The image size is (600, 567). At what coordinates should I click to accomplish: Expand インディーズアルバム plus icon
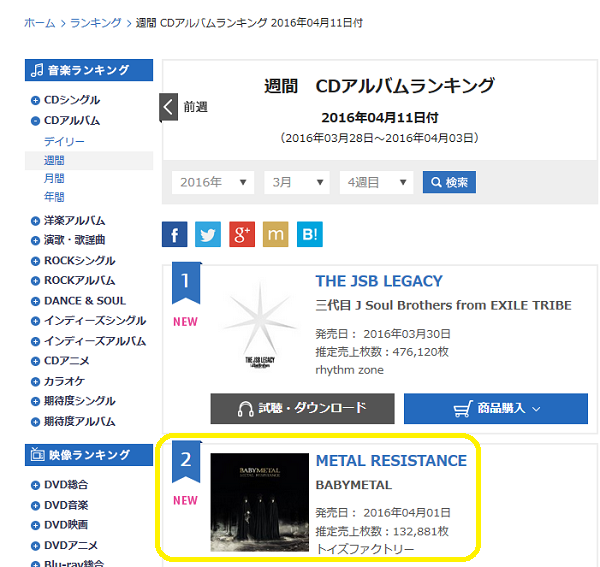click(x=35, y=342)
